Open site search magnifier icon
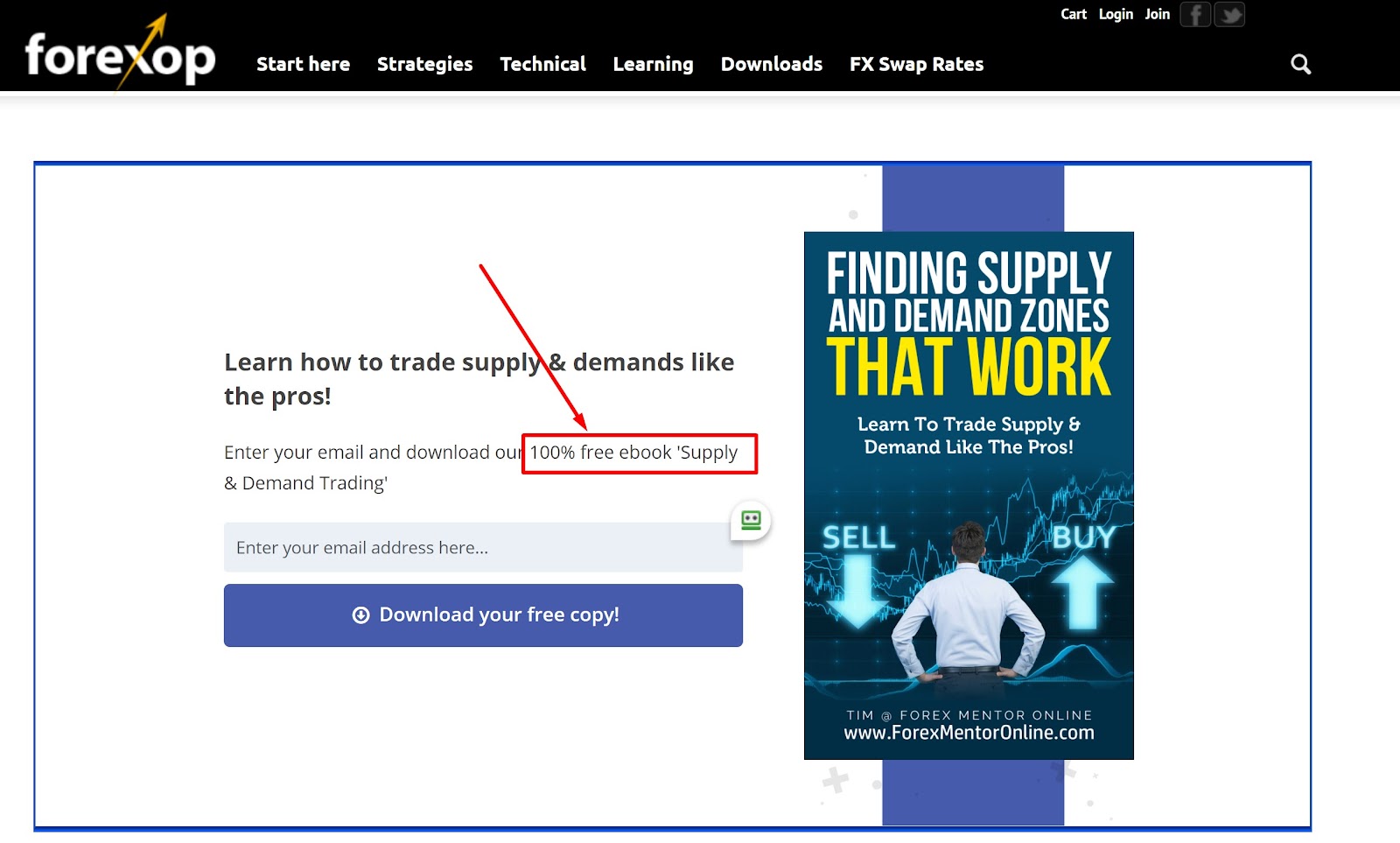 (1301, 64)
